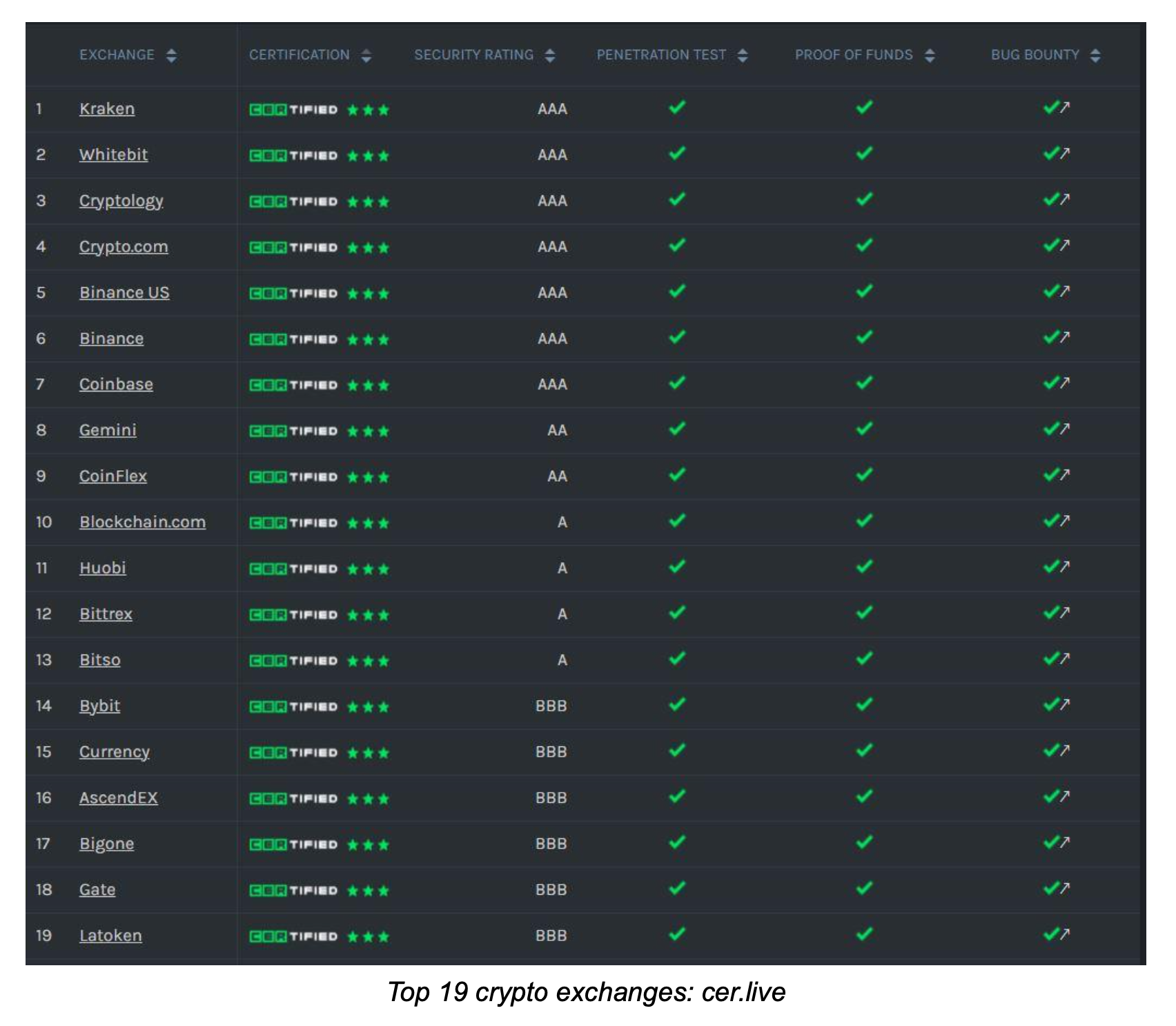Screen dimensions: 1176x1026
Task: Open Binance US bug bounty link icon
Action: pos(1065,291)
